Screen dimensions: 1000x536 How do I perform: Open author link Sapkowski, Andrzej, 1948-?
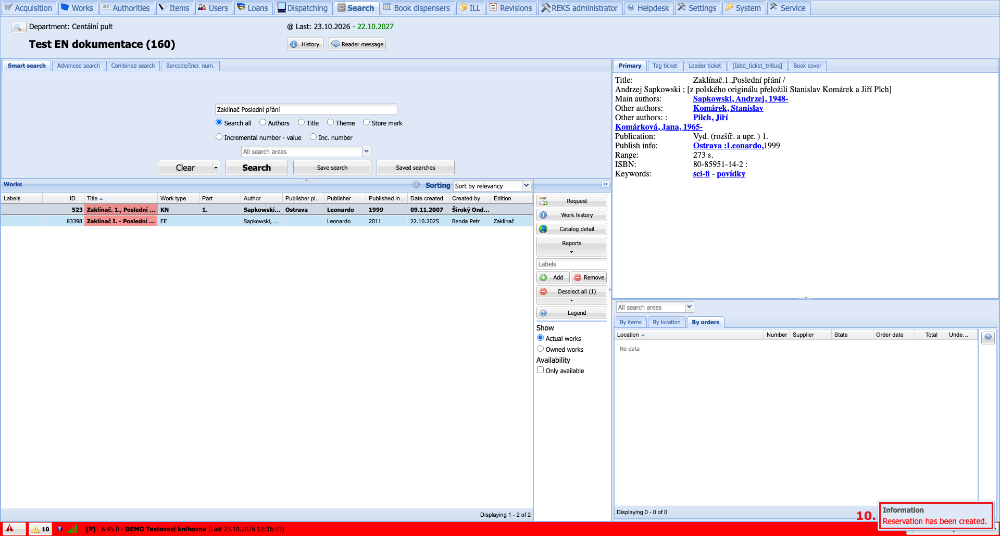pyautogui.click(x=740, y=99)
